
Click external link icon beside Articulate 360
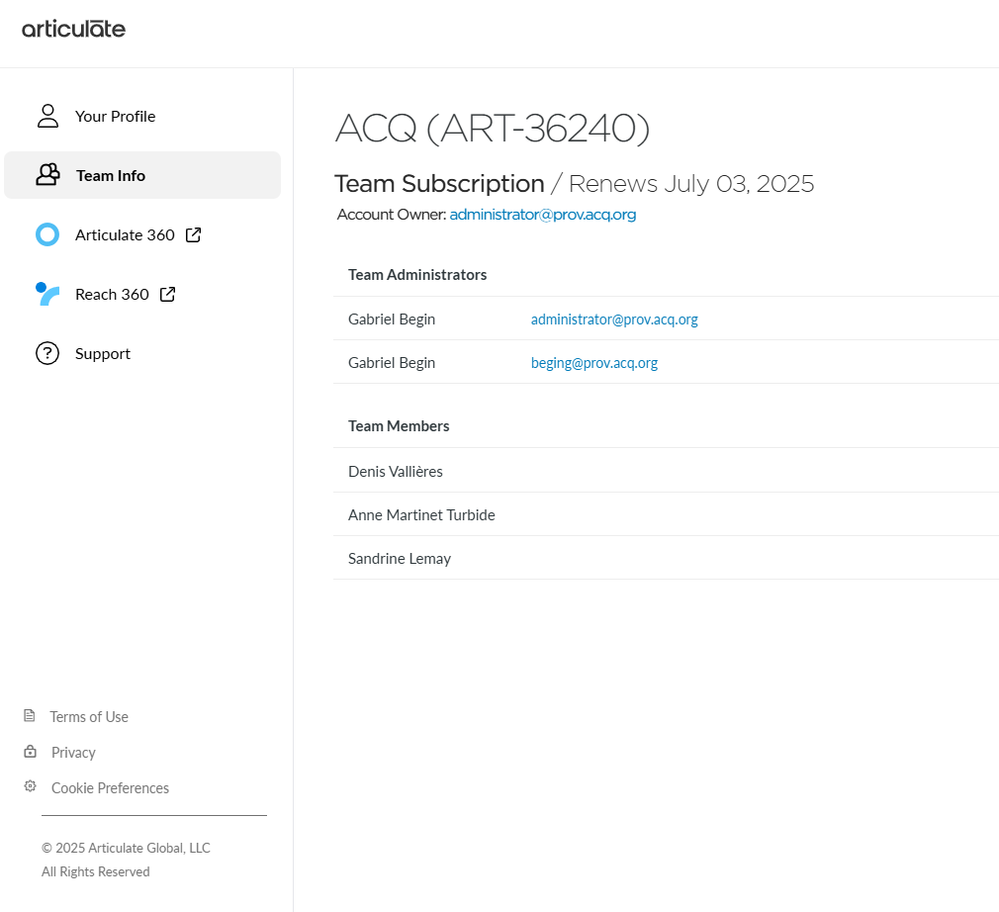[x=194, y=235]
